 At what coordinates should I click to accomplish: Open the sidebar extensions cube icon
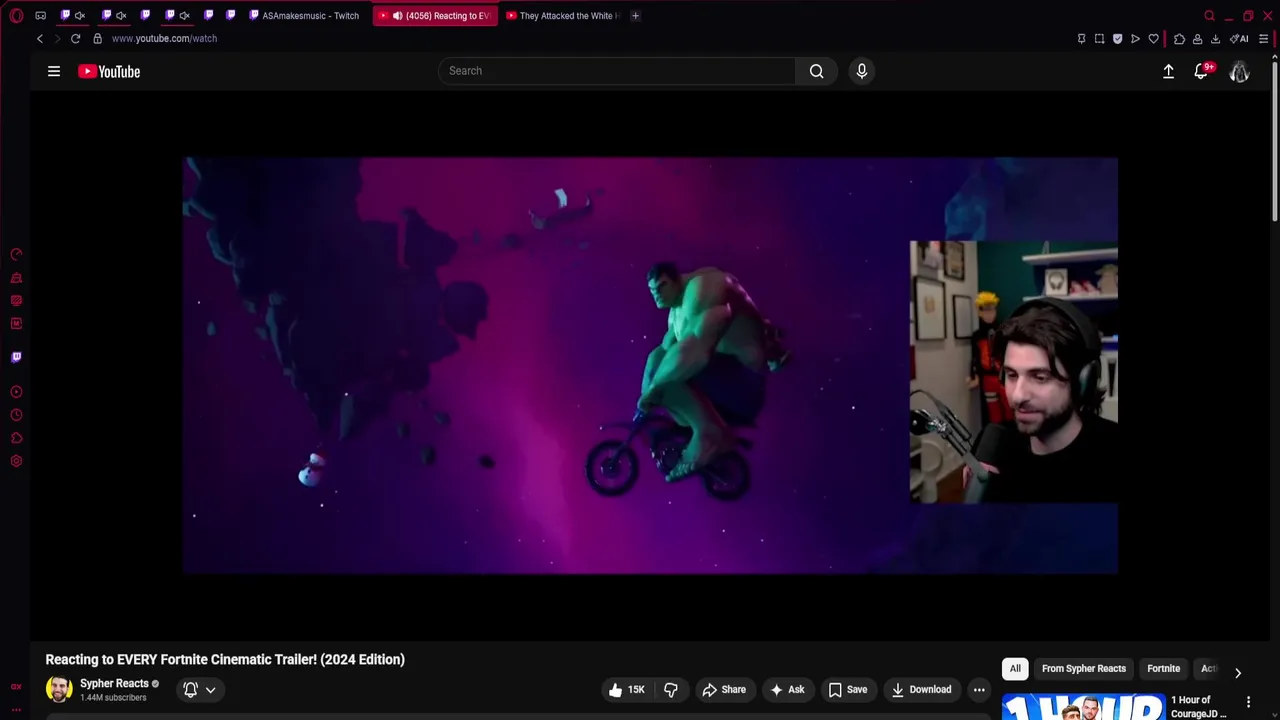pyautogui.click(x=16, y=438)
